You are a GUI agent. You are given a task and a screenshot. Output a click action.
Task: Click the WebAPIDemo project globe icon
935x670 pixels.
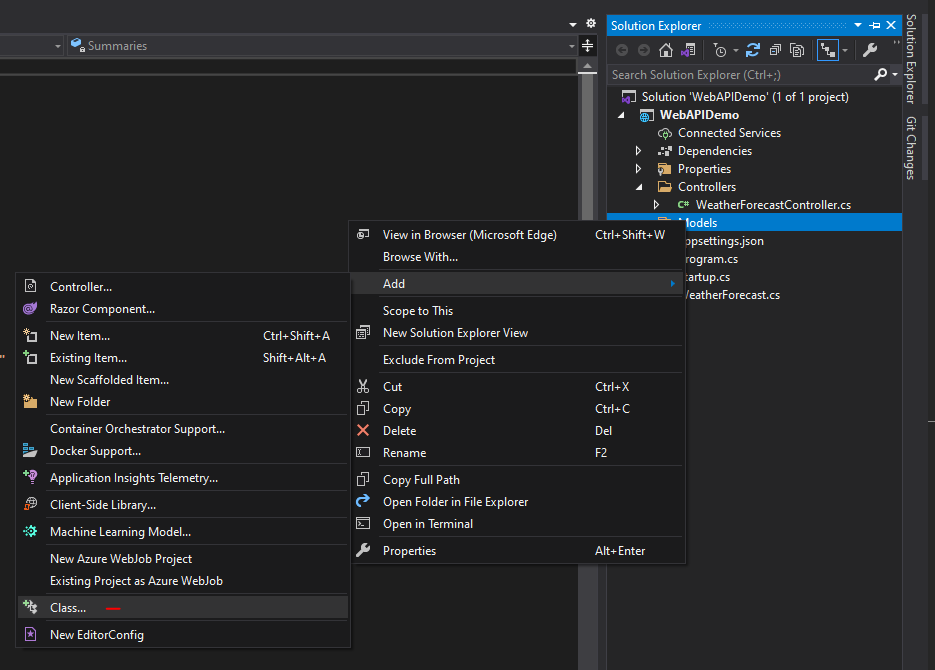[x=646, y=115]
